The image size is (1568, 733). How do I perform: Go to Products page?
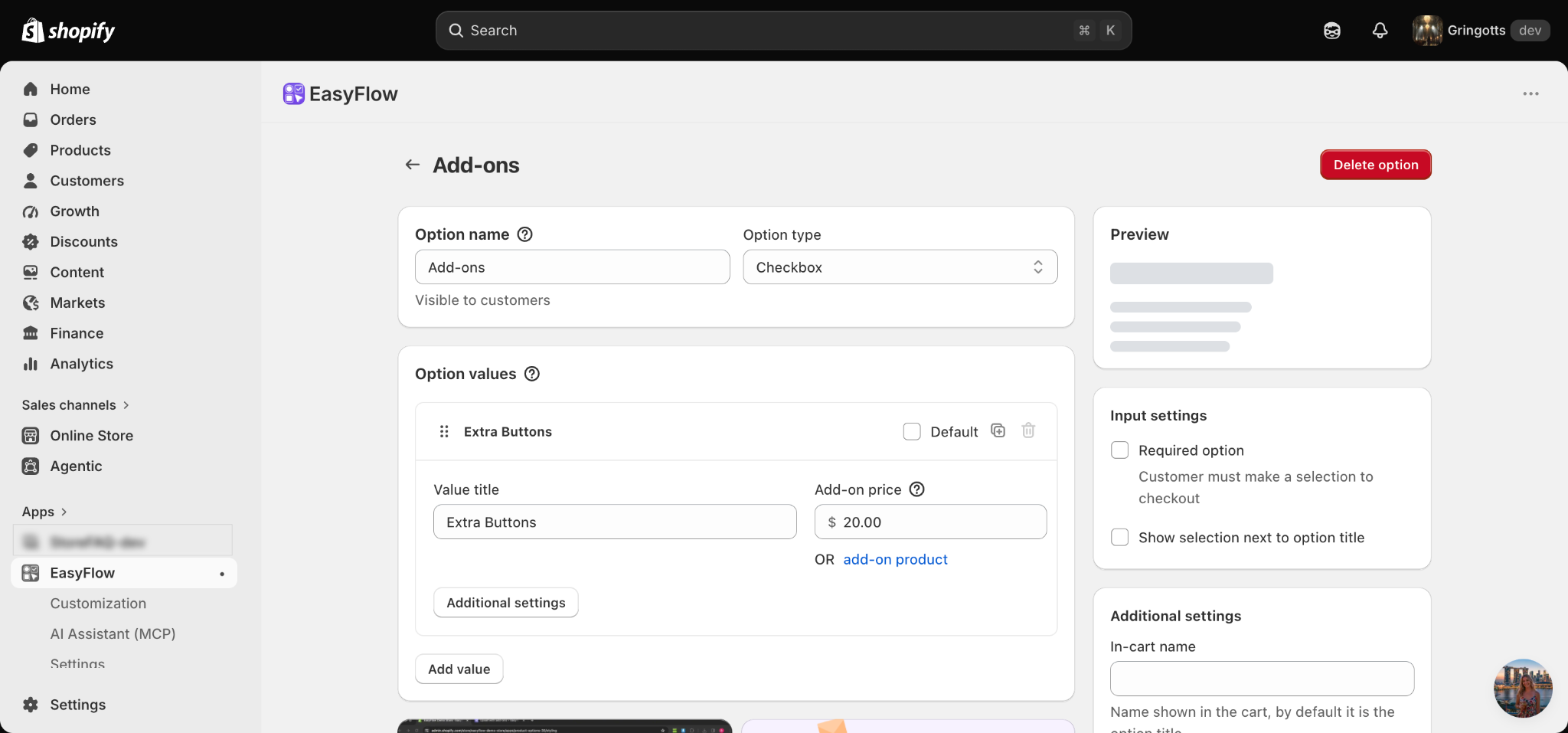(x=80, y=150)
